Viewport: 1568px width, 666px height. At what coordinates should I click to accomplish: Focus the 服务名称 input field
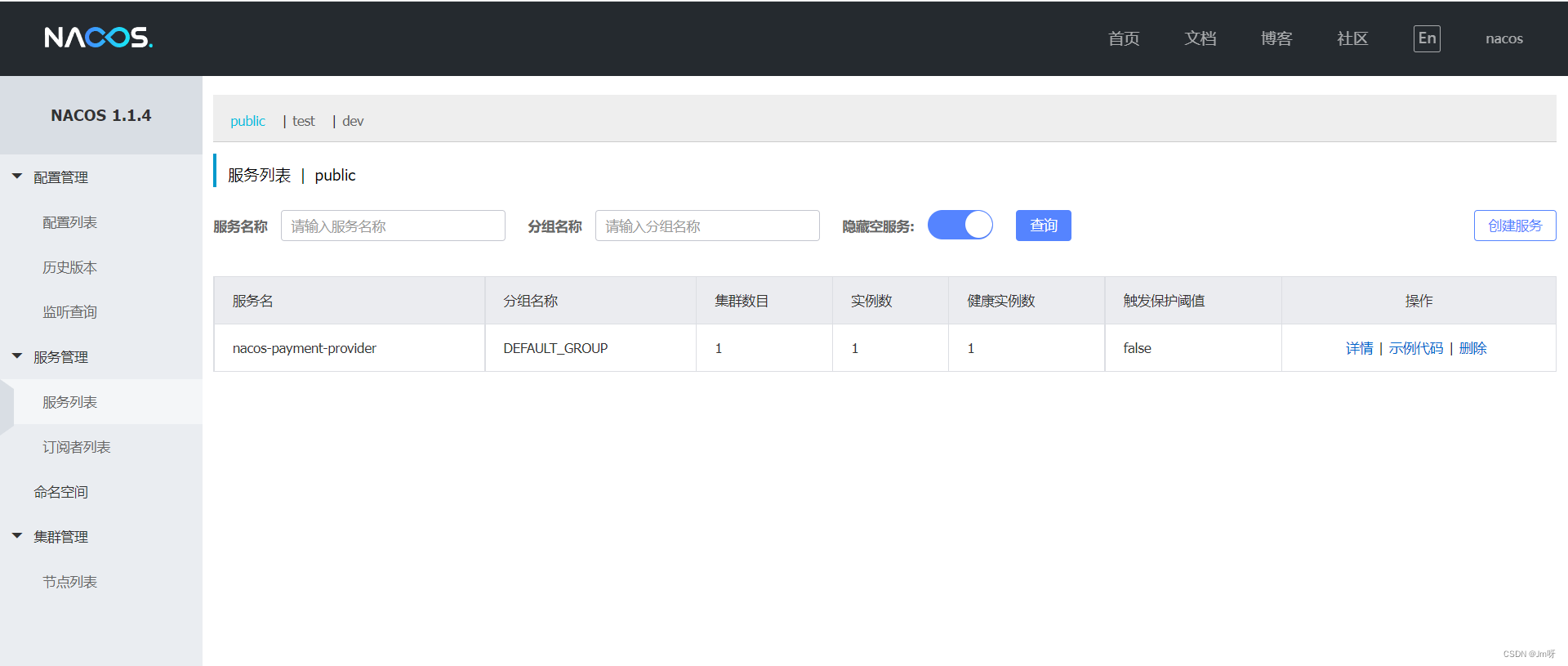tap(393, 226)
